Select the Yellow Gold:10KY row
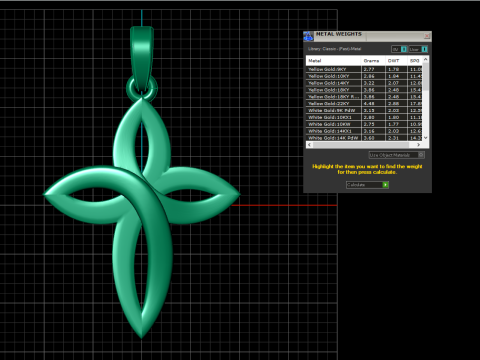 point(364,76)
